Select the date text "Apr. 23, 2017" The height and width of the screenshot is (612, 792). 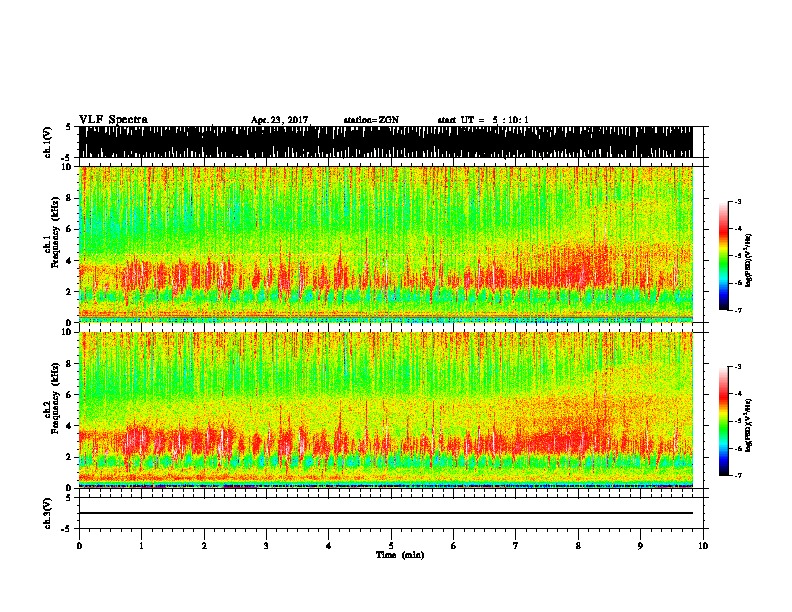(280, 120)
